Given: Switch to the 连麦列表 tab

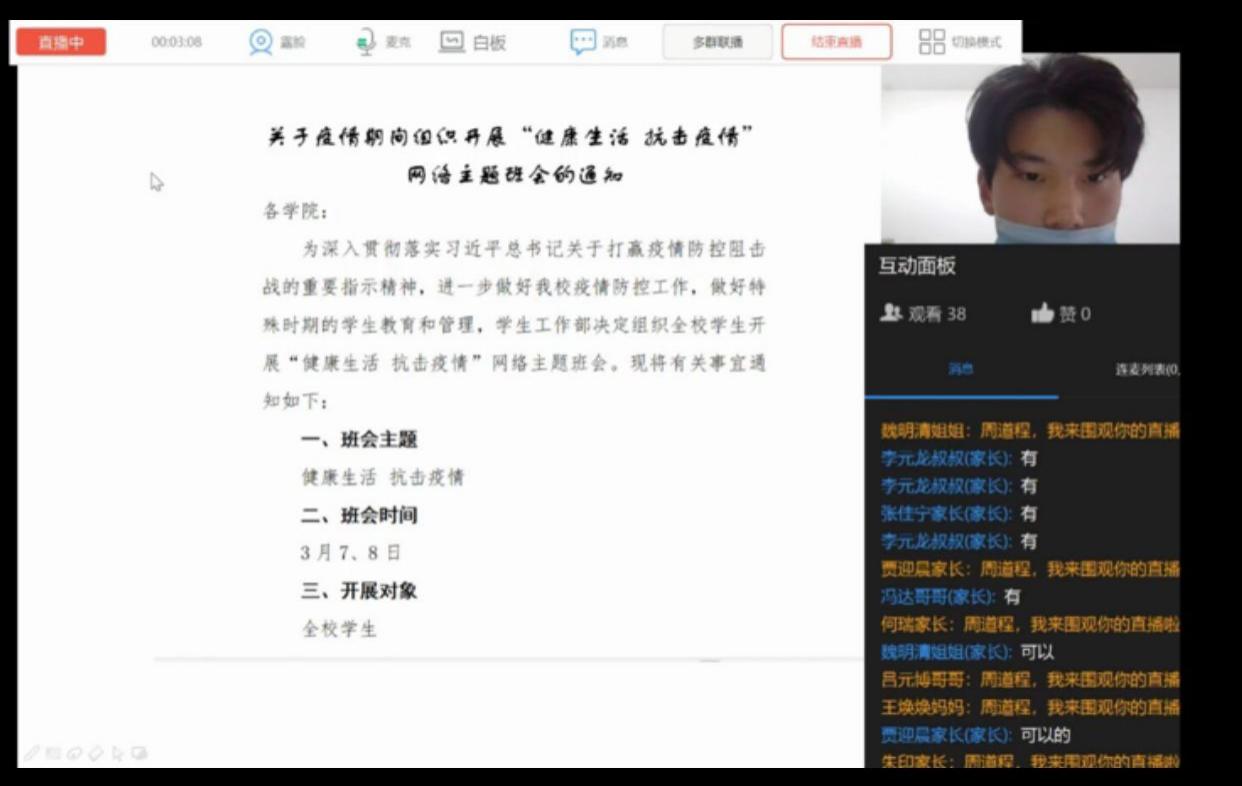Looking at the screenshot, I should point(1146,369).
